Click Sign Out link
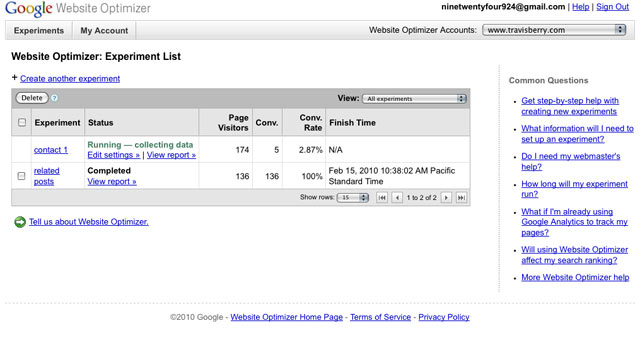 coord(612,7)
